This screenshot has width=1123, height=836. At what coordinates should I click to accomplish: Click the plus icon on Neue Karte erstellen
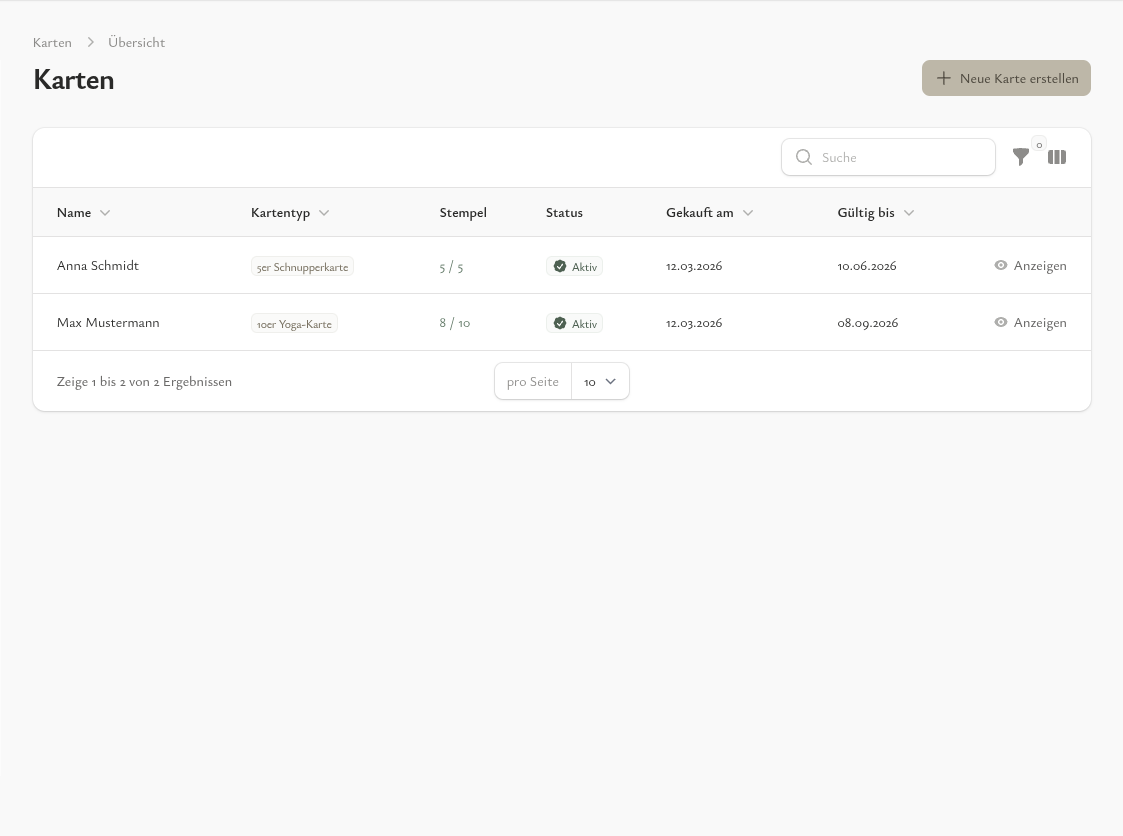943,78
